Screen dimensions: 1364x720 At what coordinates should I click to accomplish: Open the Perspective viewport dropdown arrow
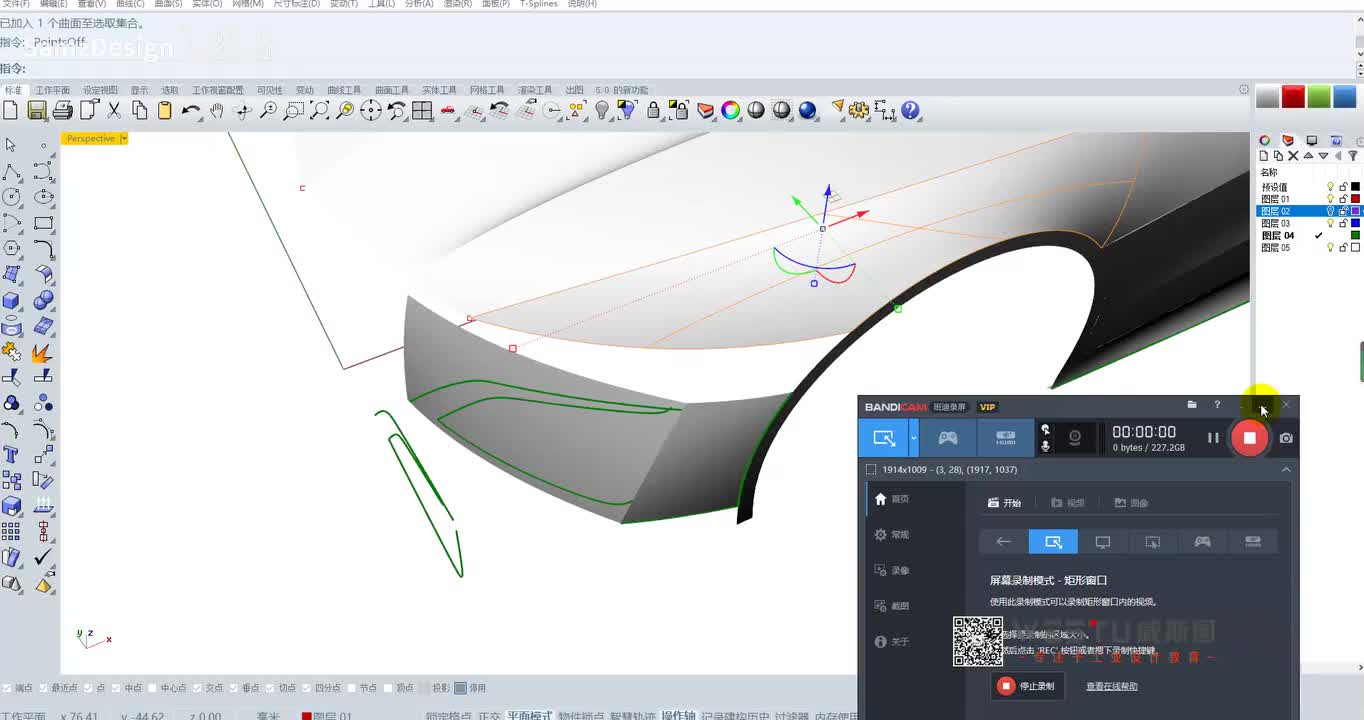(x=124, y=139)
